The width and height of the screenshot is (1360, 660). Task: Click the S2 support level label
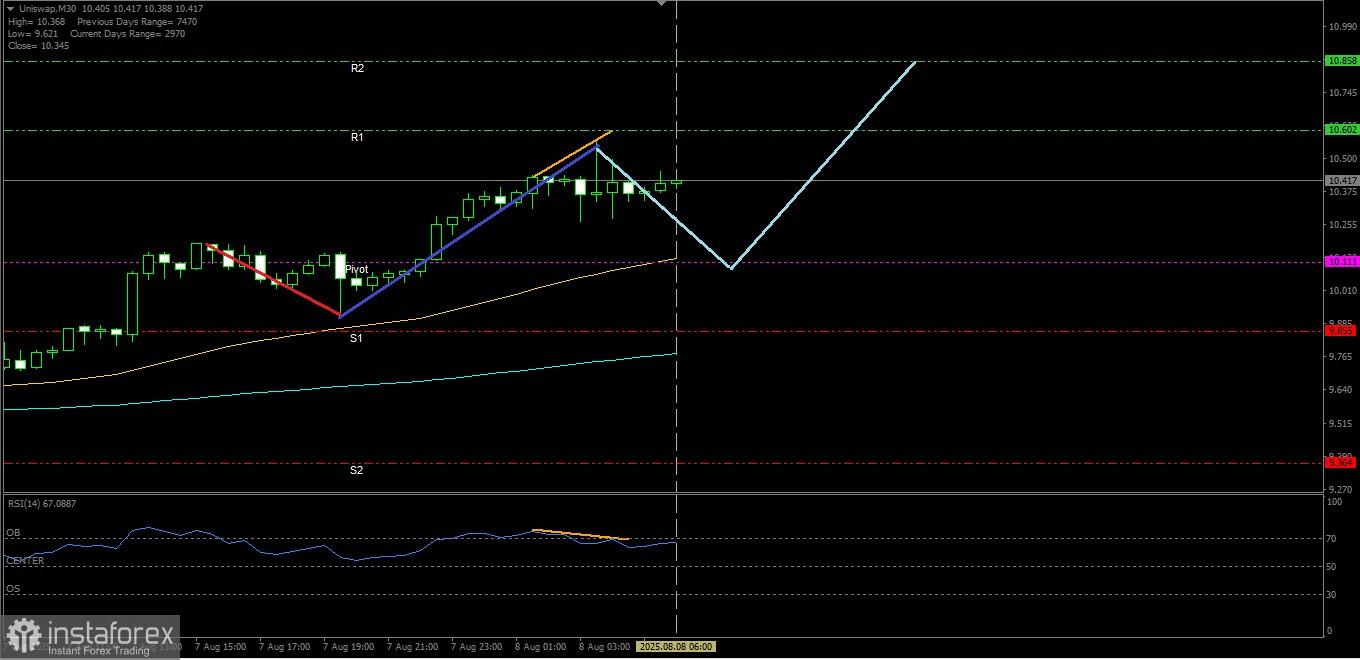tap(356, 470)
